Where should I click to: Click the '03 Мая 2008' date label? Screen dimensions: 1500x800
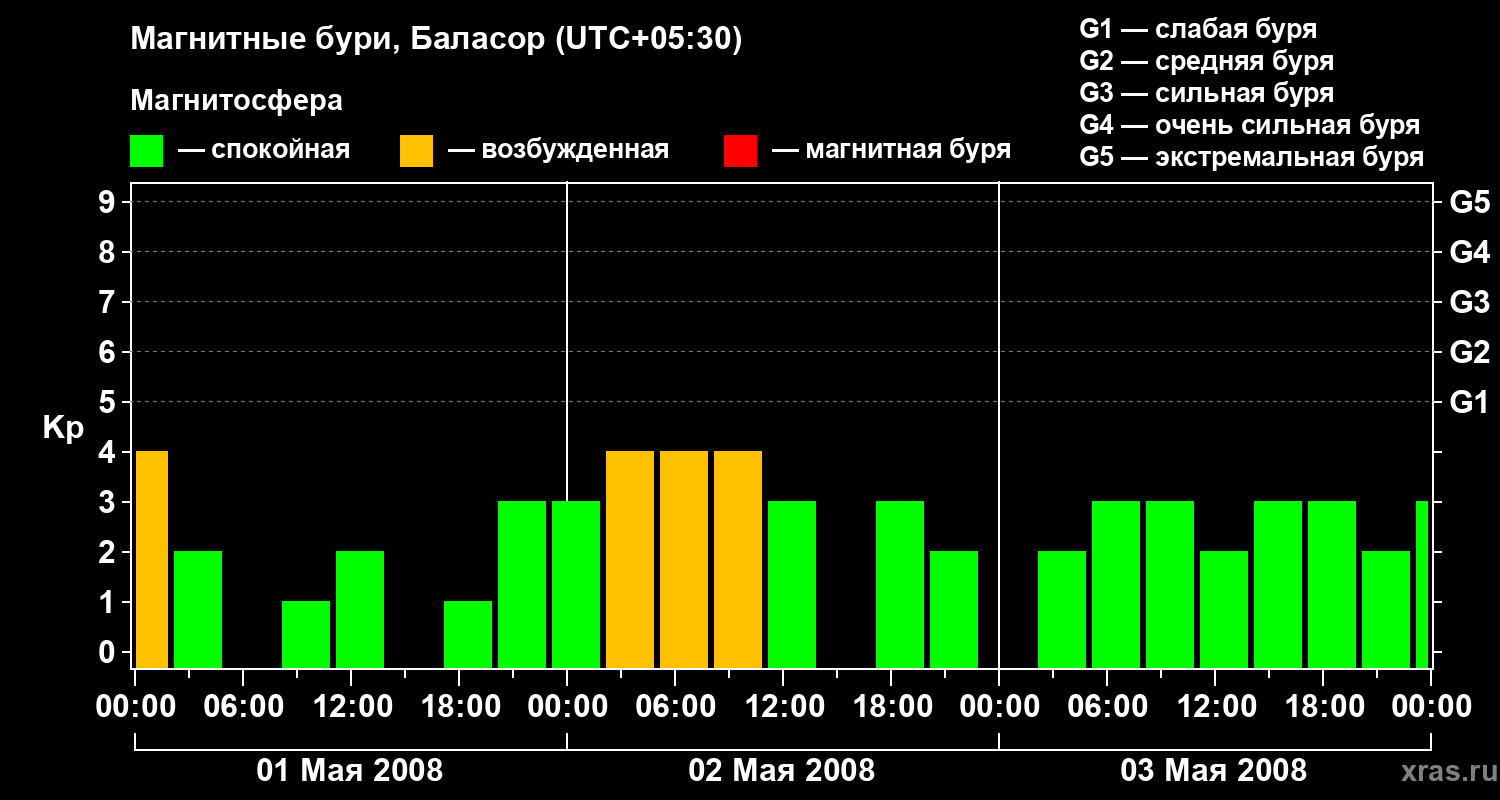tap(1213, 771)
